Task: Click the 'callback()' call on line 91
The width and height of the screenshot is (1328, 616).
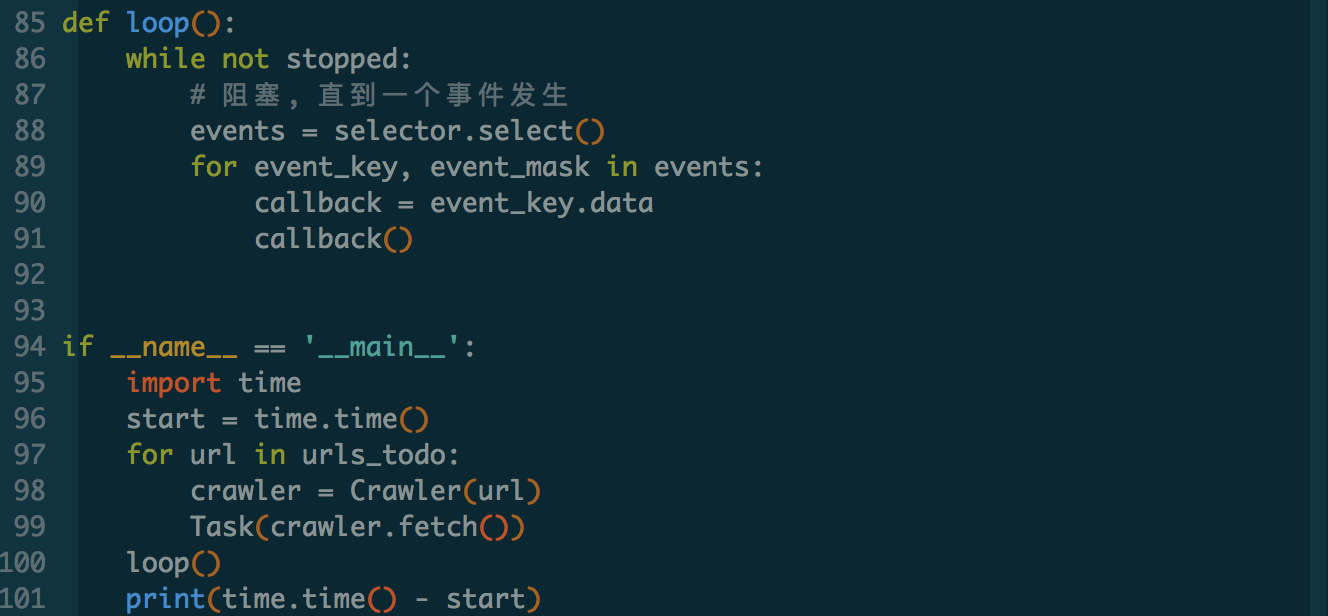Action: coord(333,239)
